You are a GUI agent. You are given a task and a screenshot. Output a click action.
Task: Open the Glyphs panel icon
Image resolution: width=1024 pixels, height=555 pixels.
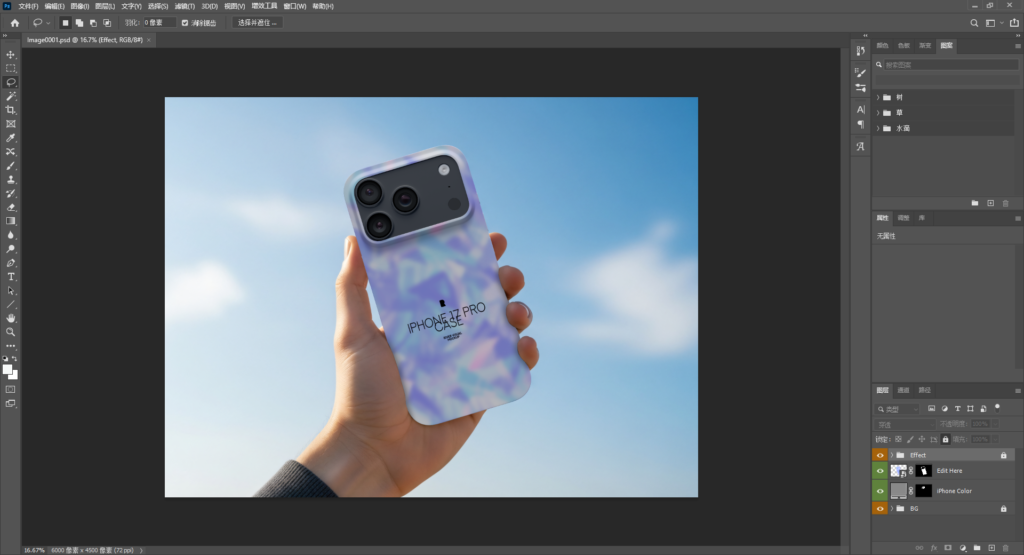click(x=861, y=146)
